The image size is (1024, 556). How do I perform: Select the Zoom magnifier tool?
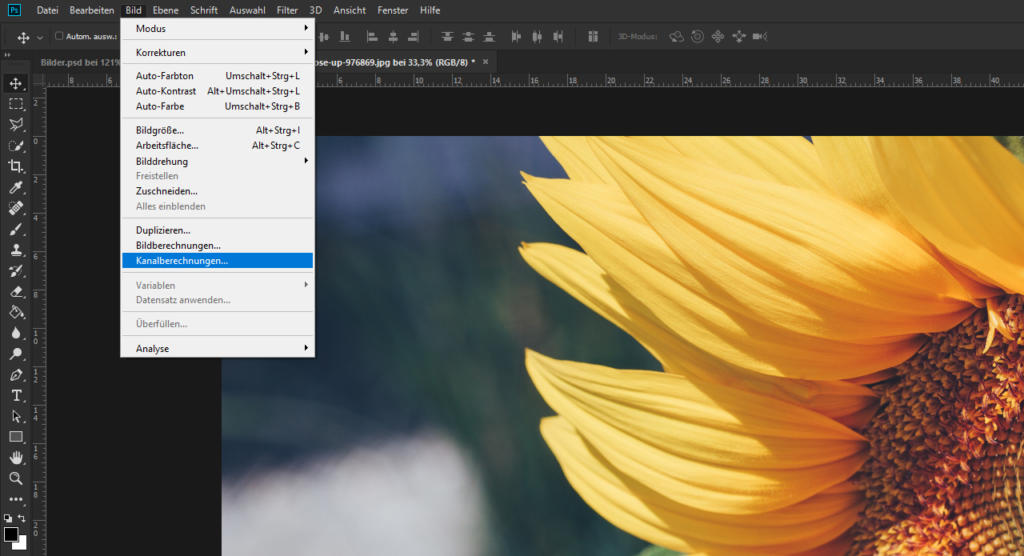click(x=16, y=478)
